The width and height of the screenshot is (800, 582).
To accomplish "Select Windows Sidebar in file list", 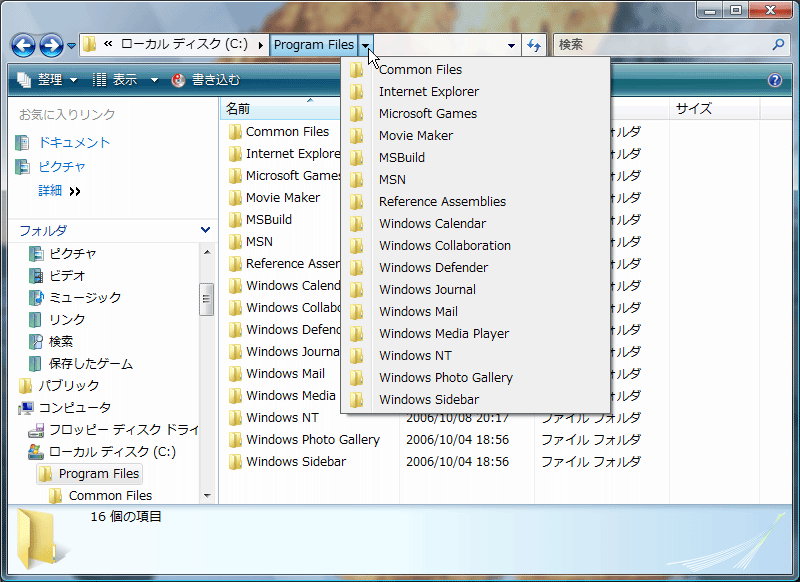I will pos(296,462).
